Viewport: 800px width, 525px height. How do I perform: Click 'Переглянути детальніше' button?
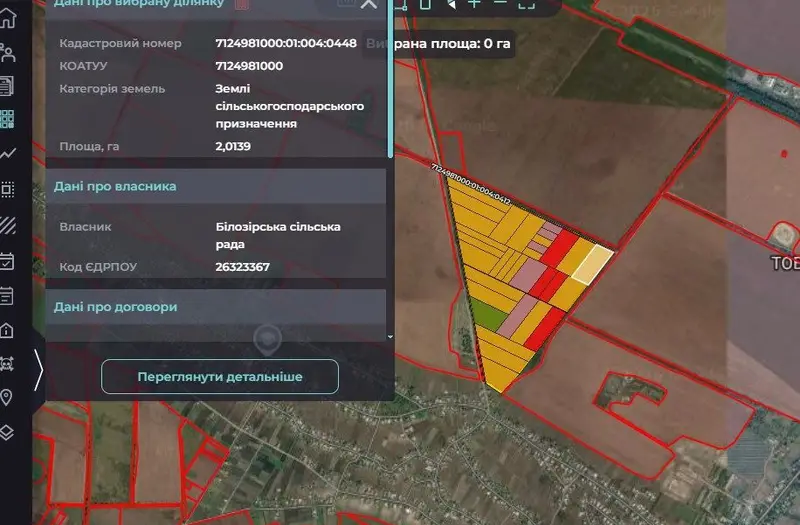click(220, 377)
